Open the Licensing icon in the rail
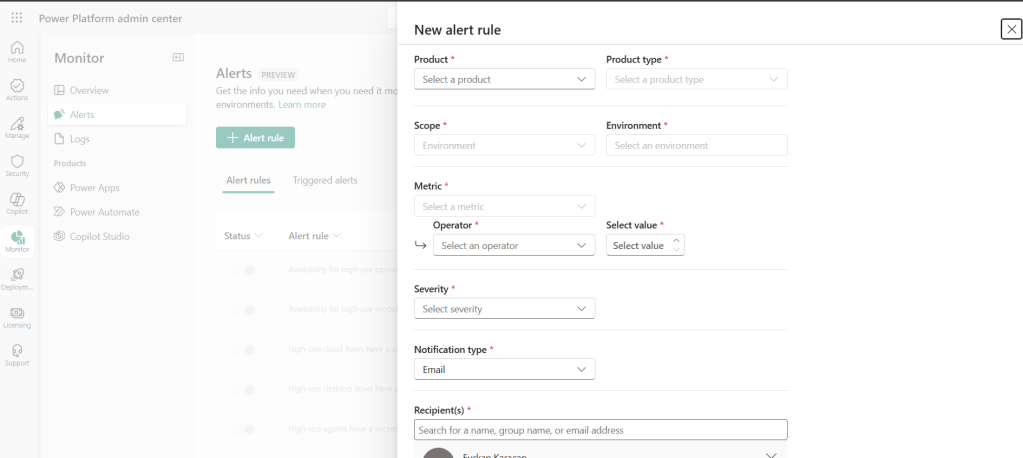This screenshot has height=458, width=1023. click(17, 317)
